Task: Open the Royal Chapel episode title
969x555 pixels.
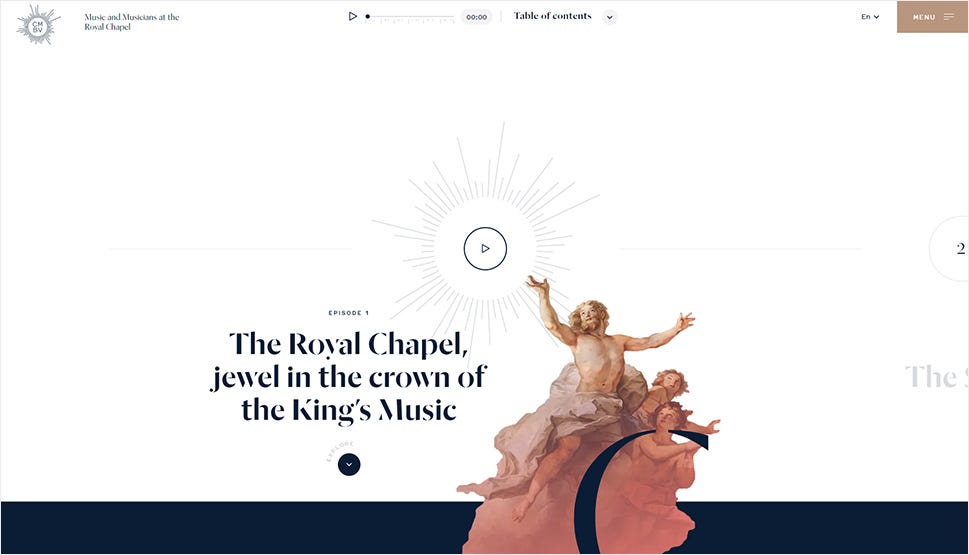Action: tap(349, 378)
